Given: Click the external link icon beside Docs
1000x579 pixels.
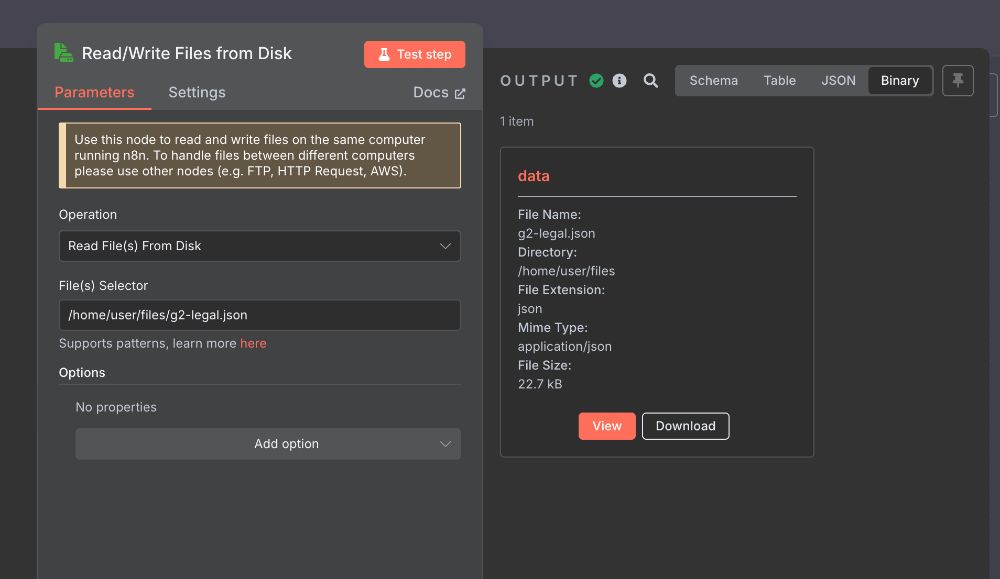Looking at the screenshot, I should click(x=460, y=92).
